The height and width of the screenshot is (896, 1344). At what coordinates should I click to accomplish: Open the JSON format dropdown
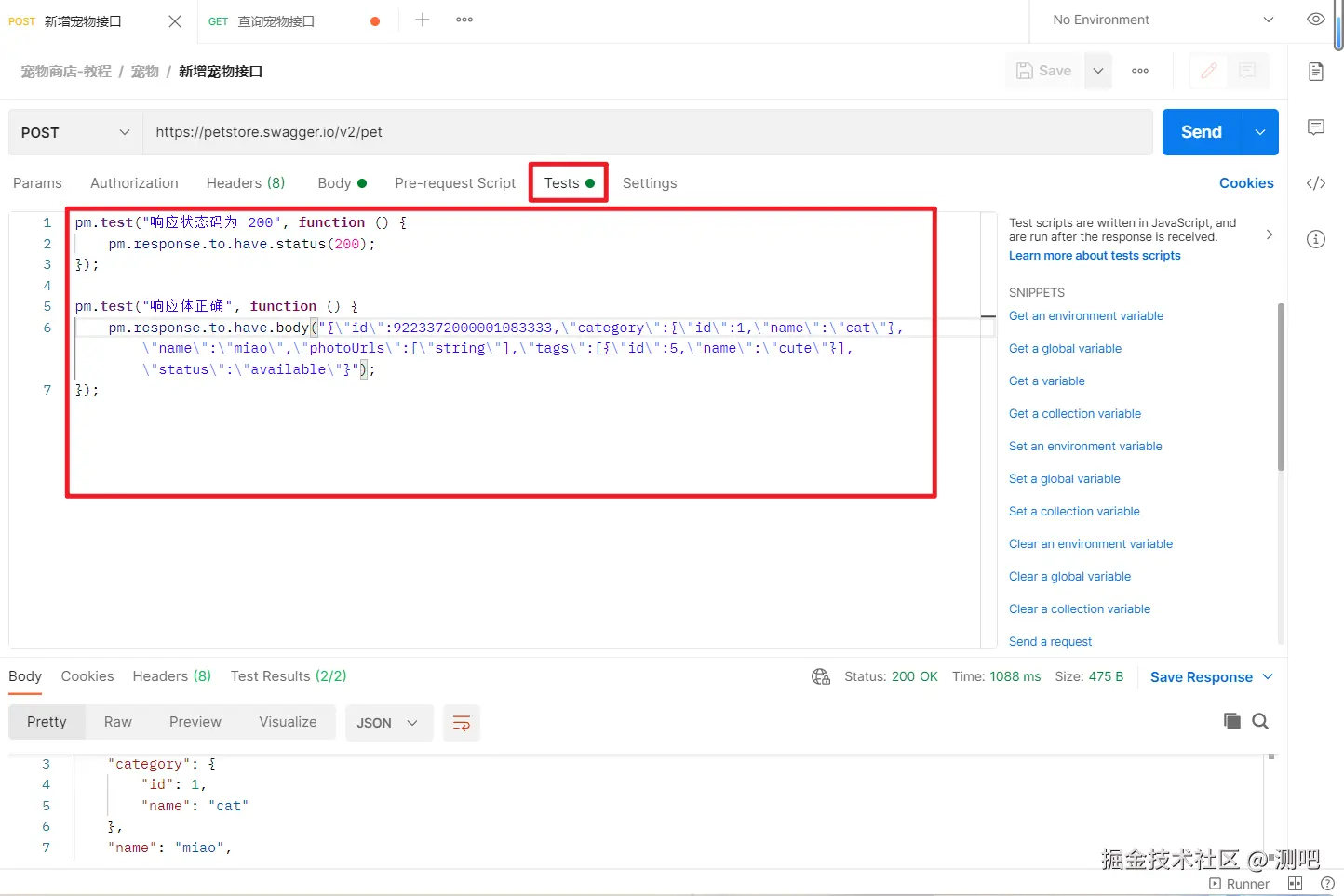pos(389,723)
